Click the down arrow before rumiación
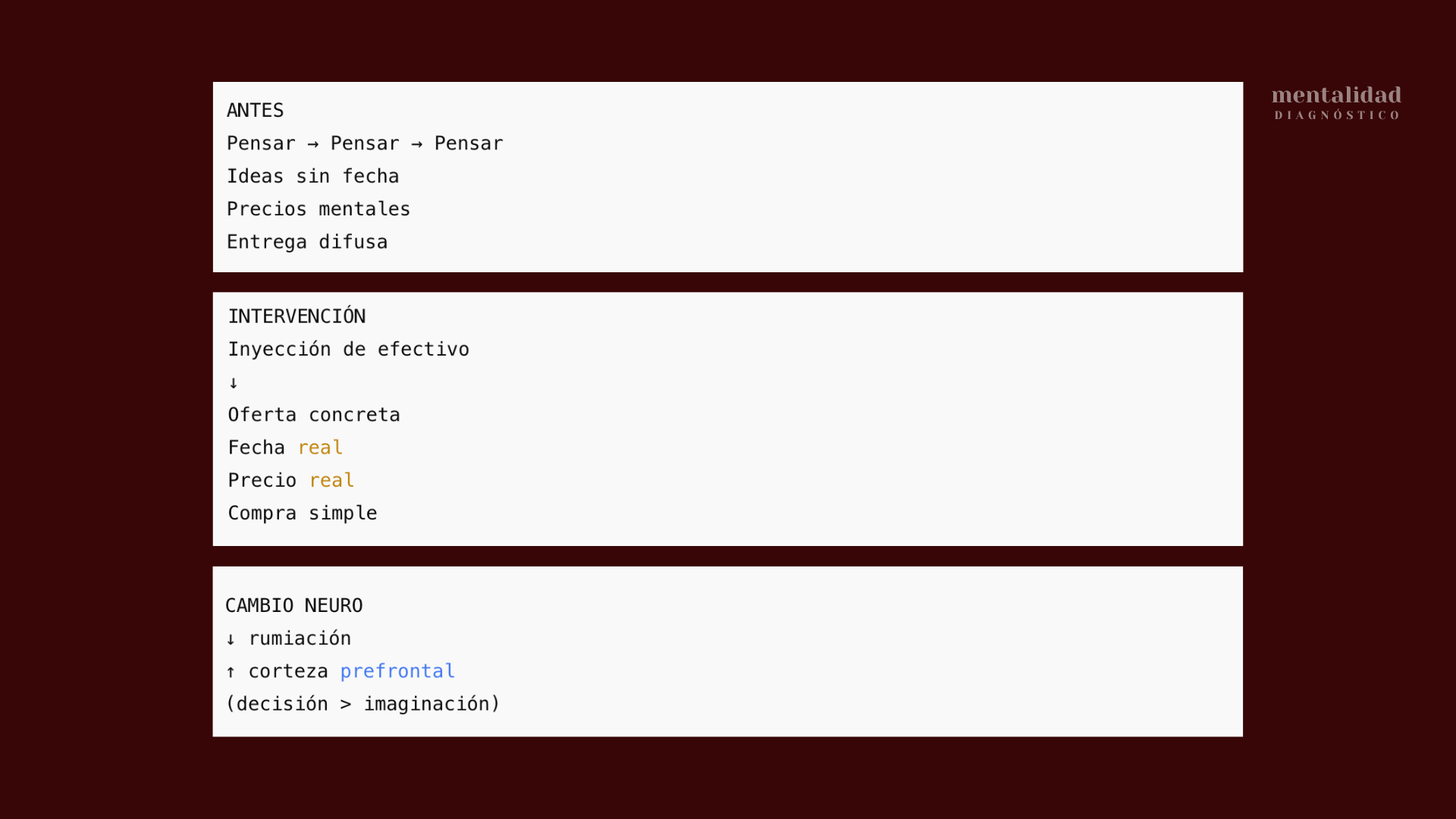 (x=231, y=639)
